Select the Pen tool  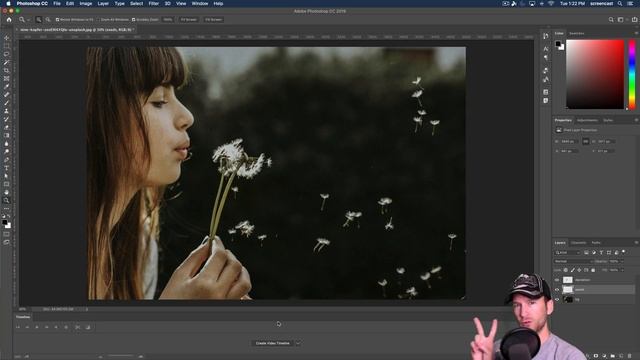pos(7,160)
